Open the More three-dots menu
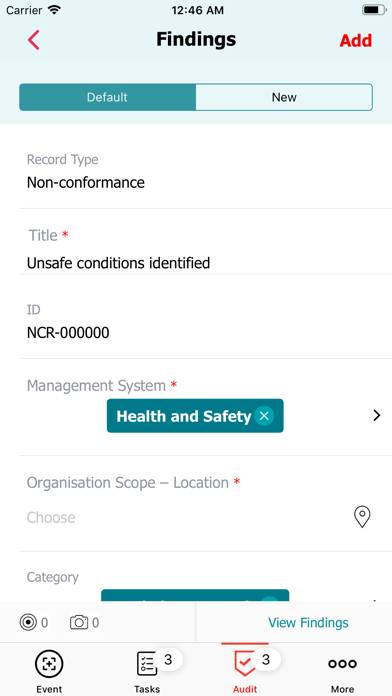The image size is (392, 696). click(x=342, y=664)
